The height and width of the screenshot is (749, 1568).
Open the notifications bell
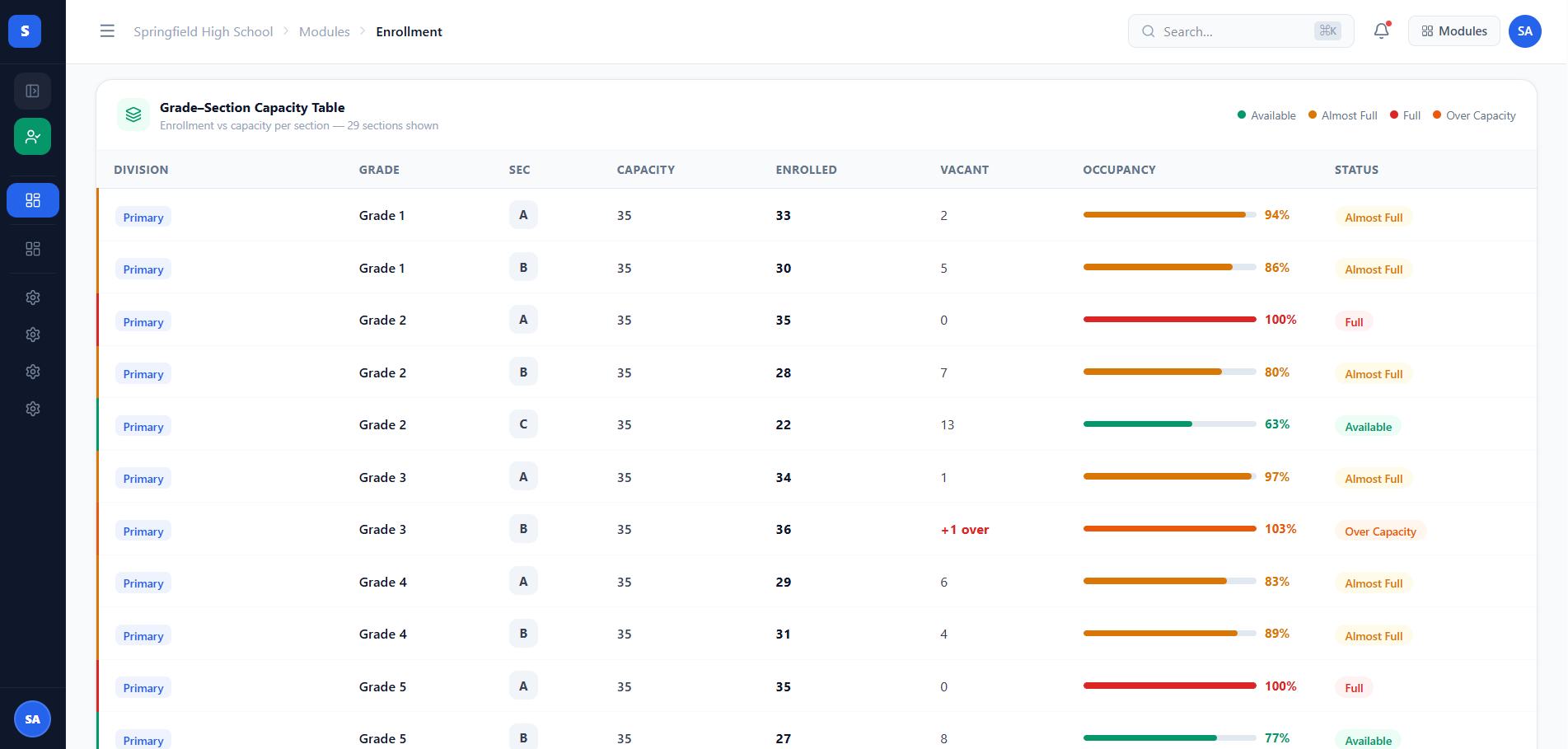coord(1382,31)
